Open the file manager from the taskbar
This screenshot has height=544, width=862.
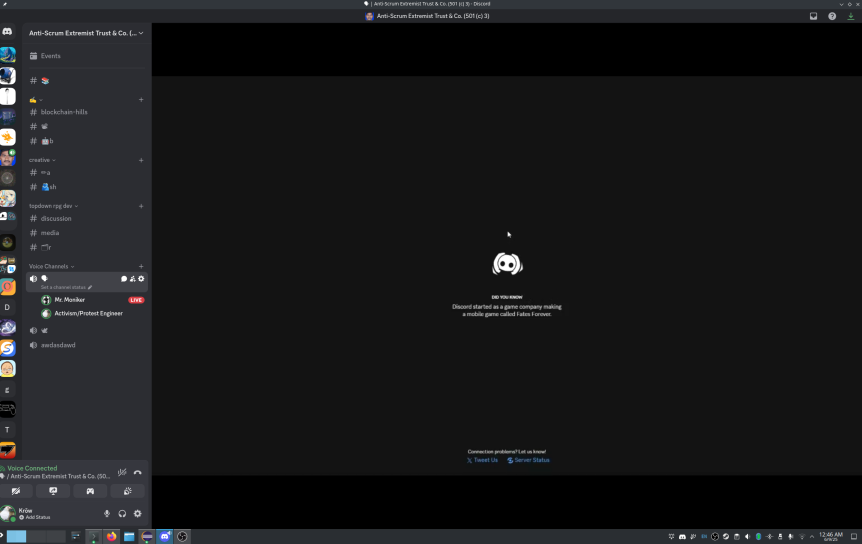pyautogui.click(x=129, y=536)
